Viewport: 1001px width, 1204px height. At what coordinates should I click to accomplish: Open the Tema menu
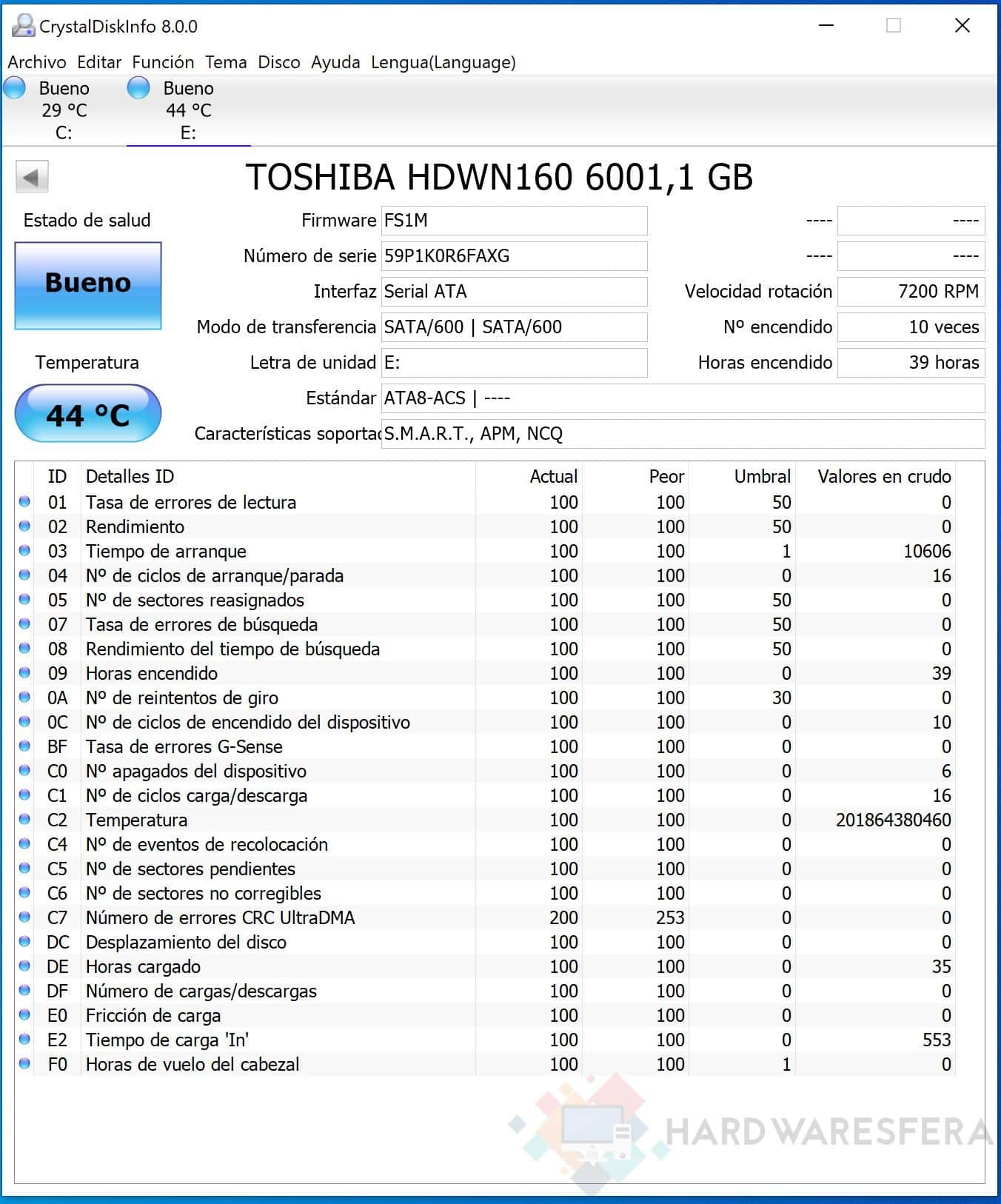click(x=226, y=62)
